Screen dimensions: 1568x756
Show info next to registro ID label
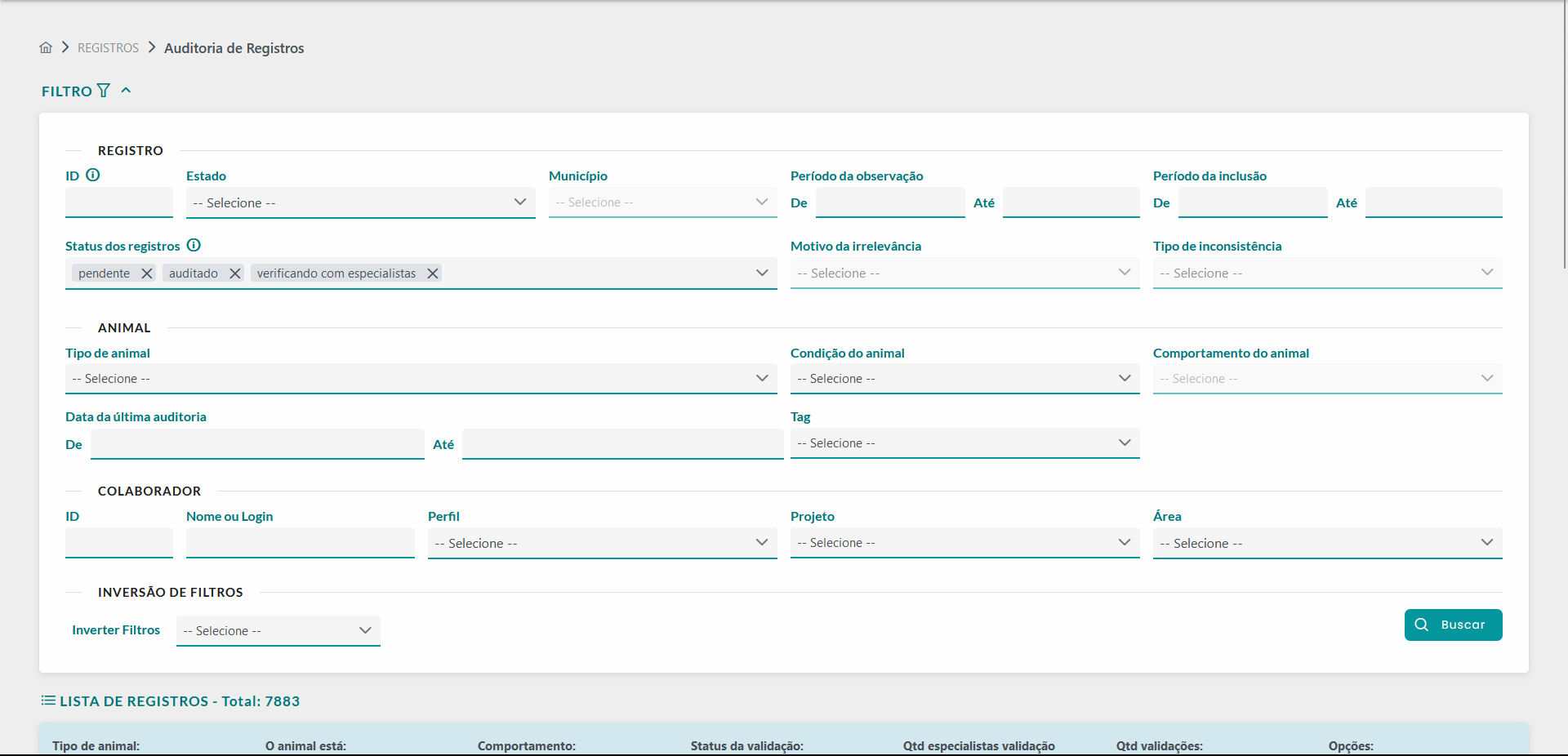click(93, 175)
